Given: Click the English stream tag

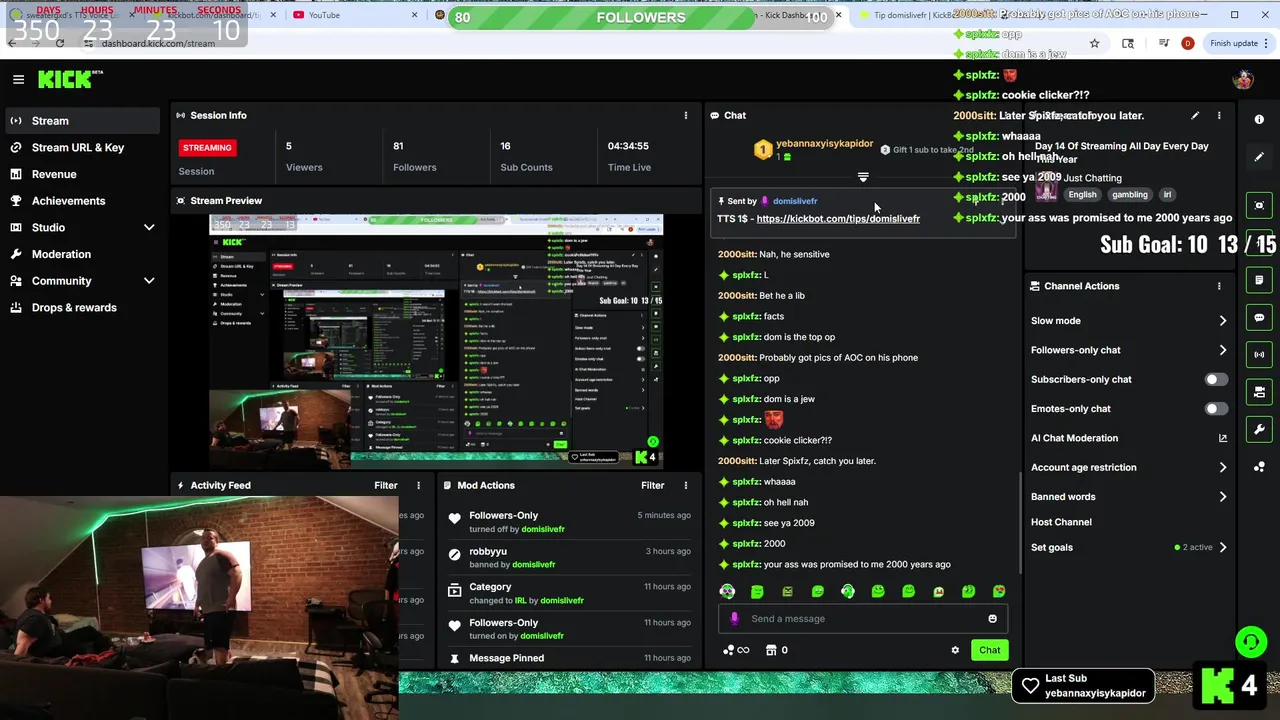Looking at the screenshot, I should coord(1082,195).
